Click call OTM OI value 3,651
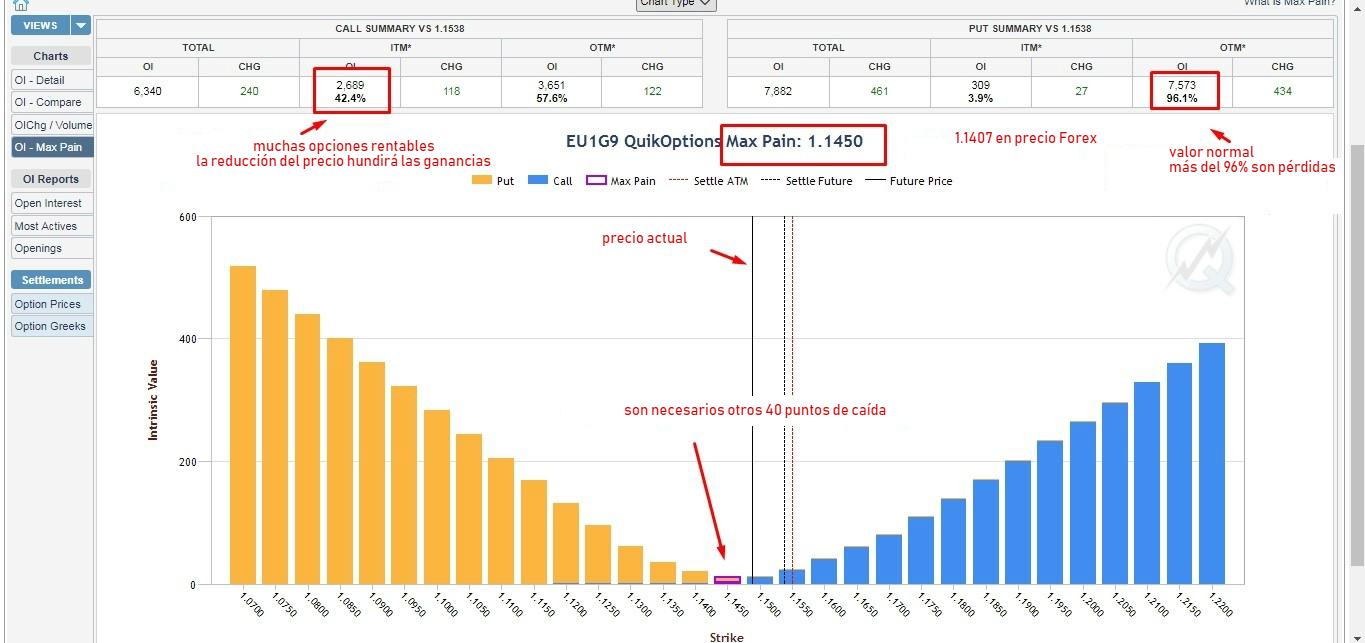 tap(552, 85)
